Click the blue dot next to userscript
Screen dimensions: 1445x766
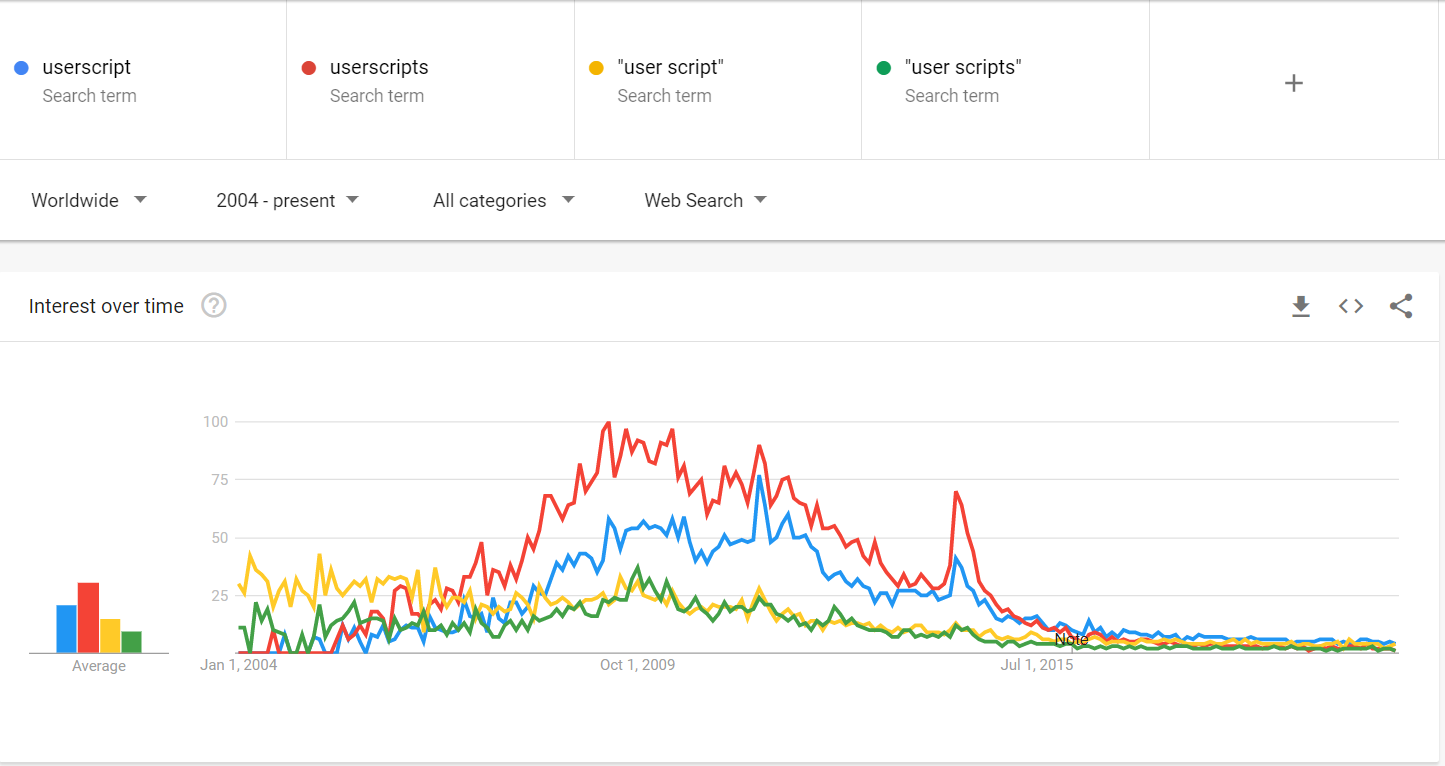pos(21,68)
